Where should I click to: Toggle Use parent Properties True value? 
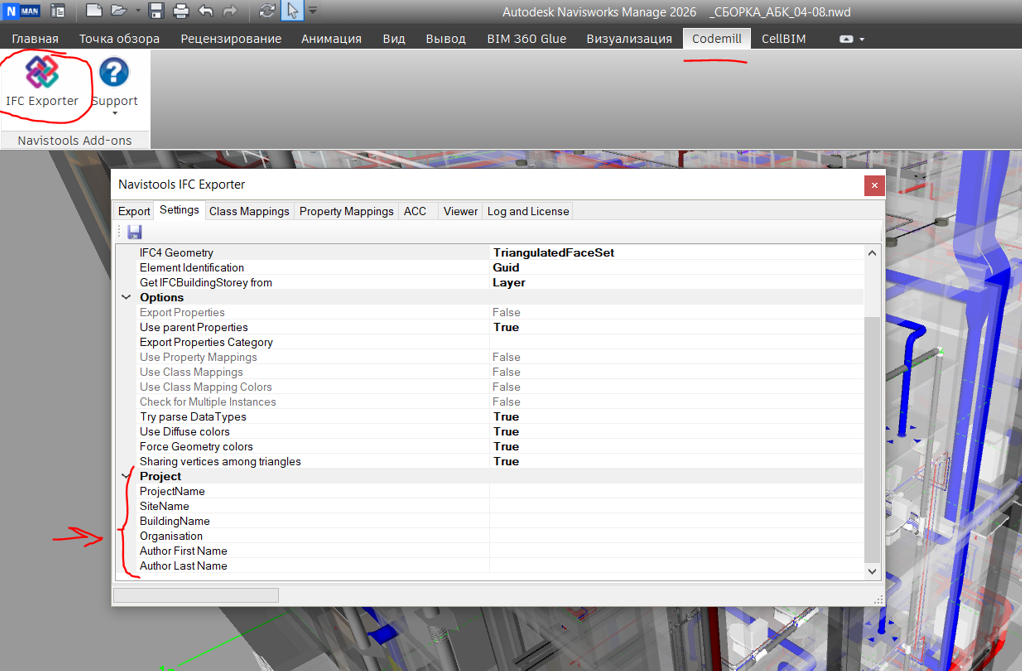coord(677,327)
